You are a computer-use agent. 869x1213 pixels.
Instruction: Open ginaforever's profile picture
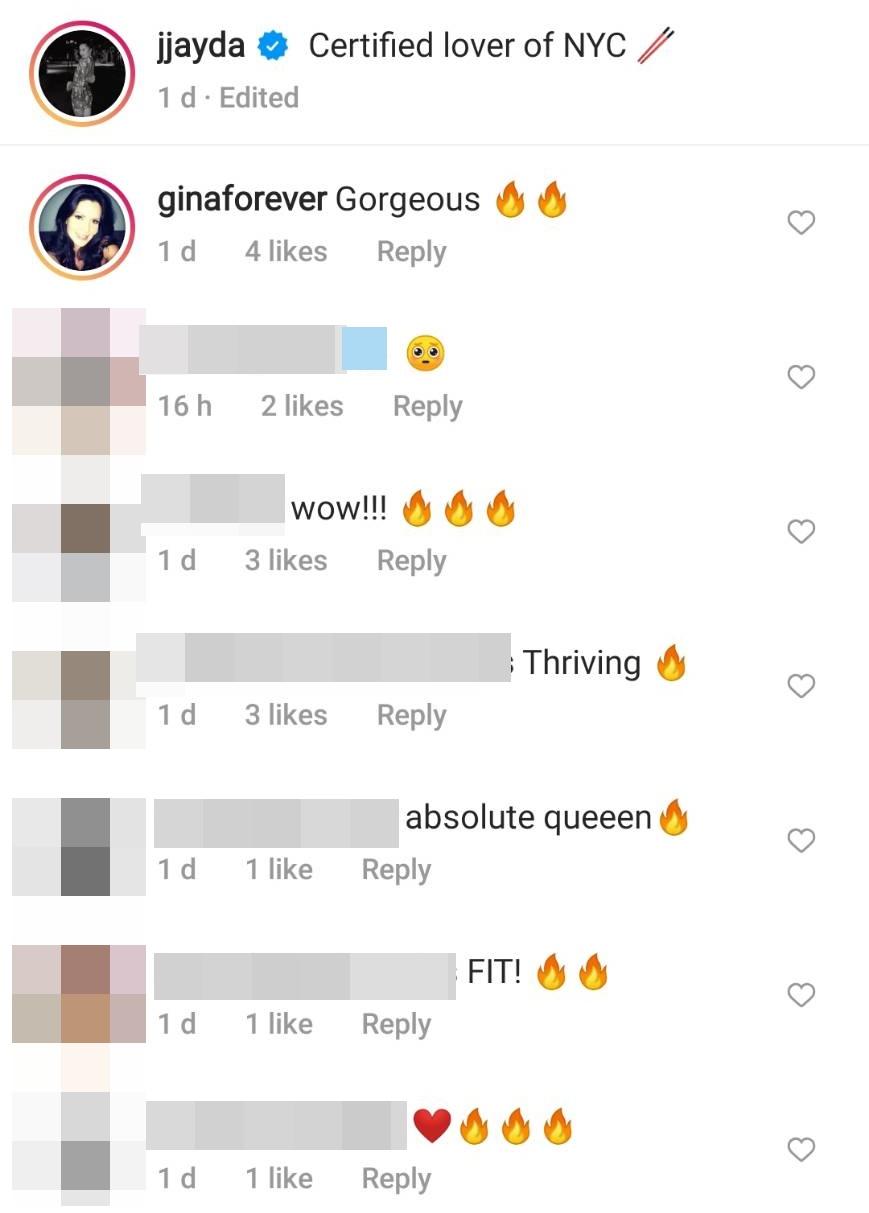pos(83,224)
